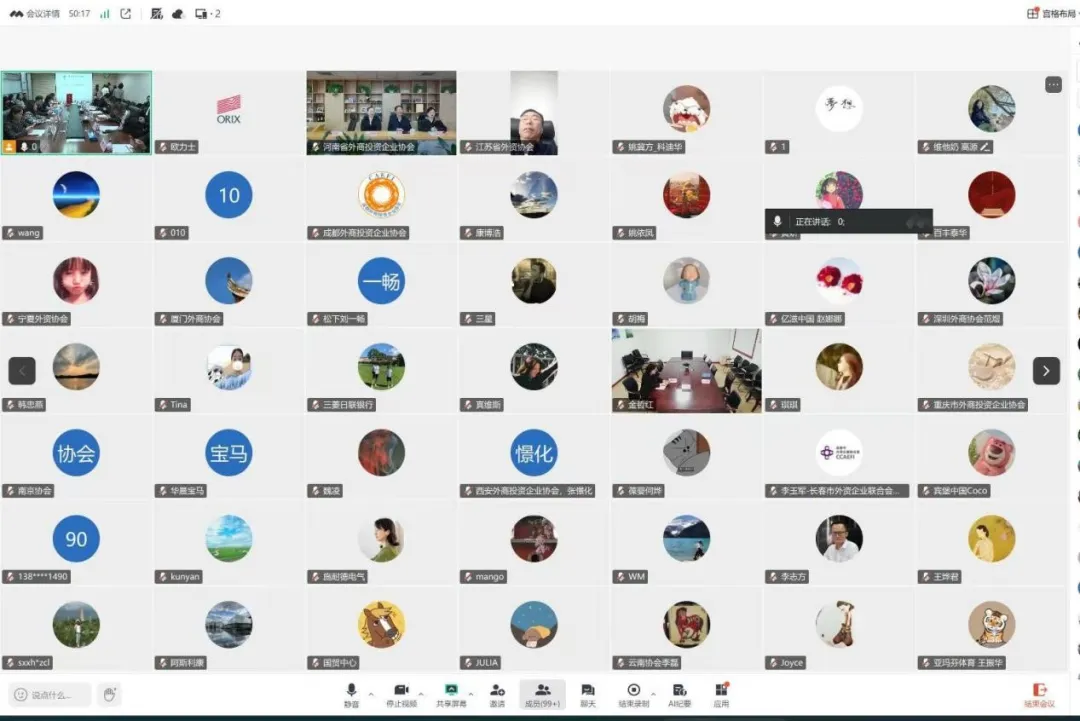Toggle recording with the 结束录制 button
Screen dimensions: 1080x721
(x=633, y=694)
